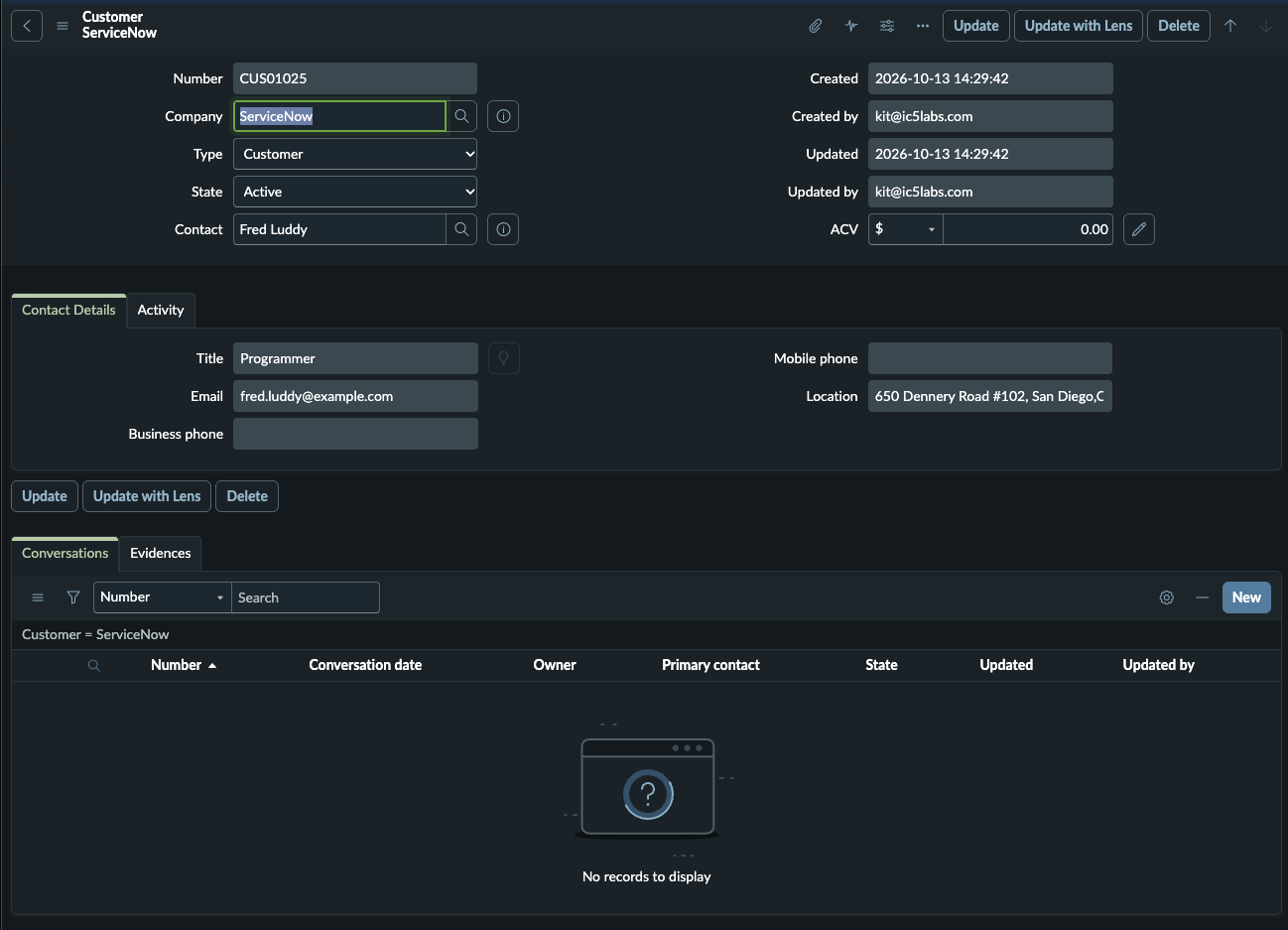Image resolution: width=1288 pixels, height=930 pixels.
Task: Open the Conversations list filter funnel
Action: click(73, 598)
